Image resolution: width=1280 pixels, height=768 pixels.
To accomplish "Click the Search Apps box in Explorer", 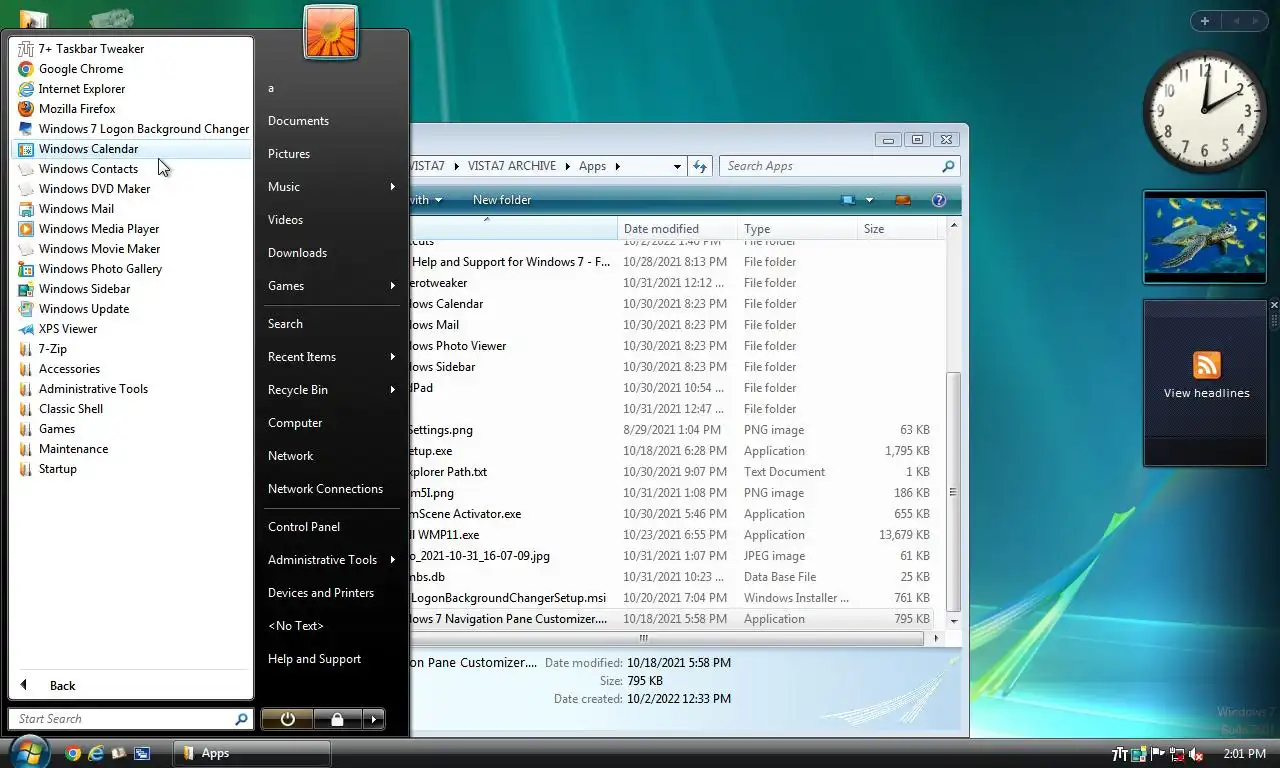I will tap(839, 166).
